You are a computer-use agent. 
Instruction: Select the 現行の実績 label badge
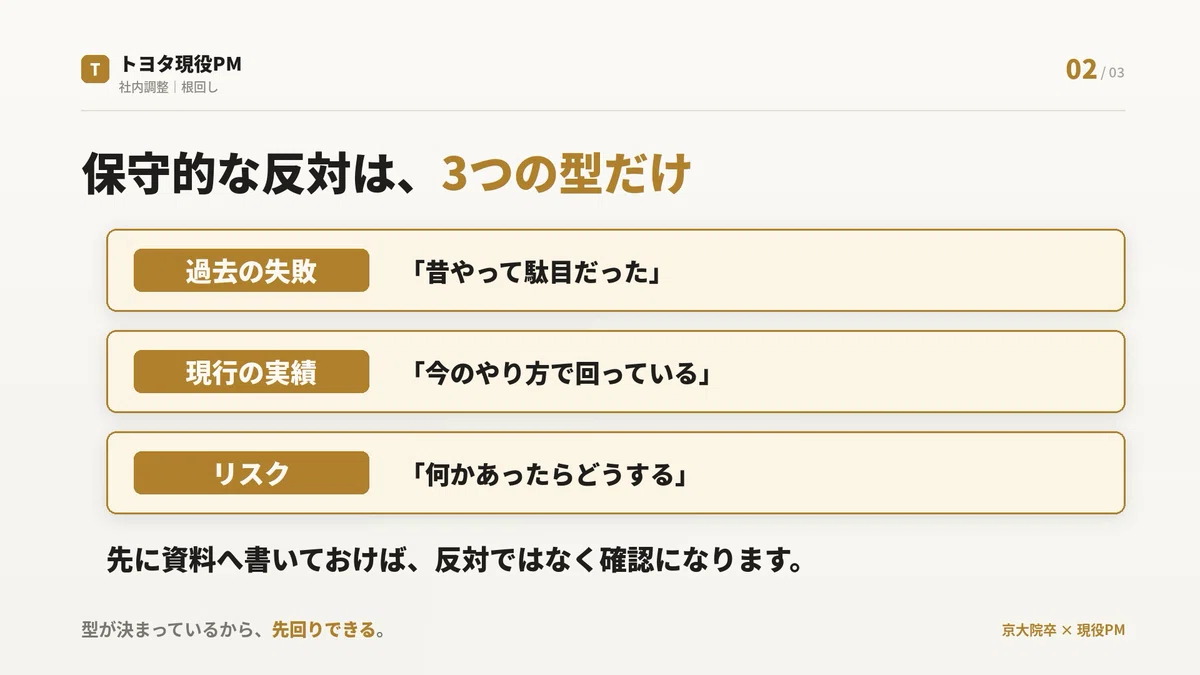pos(251,372)
